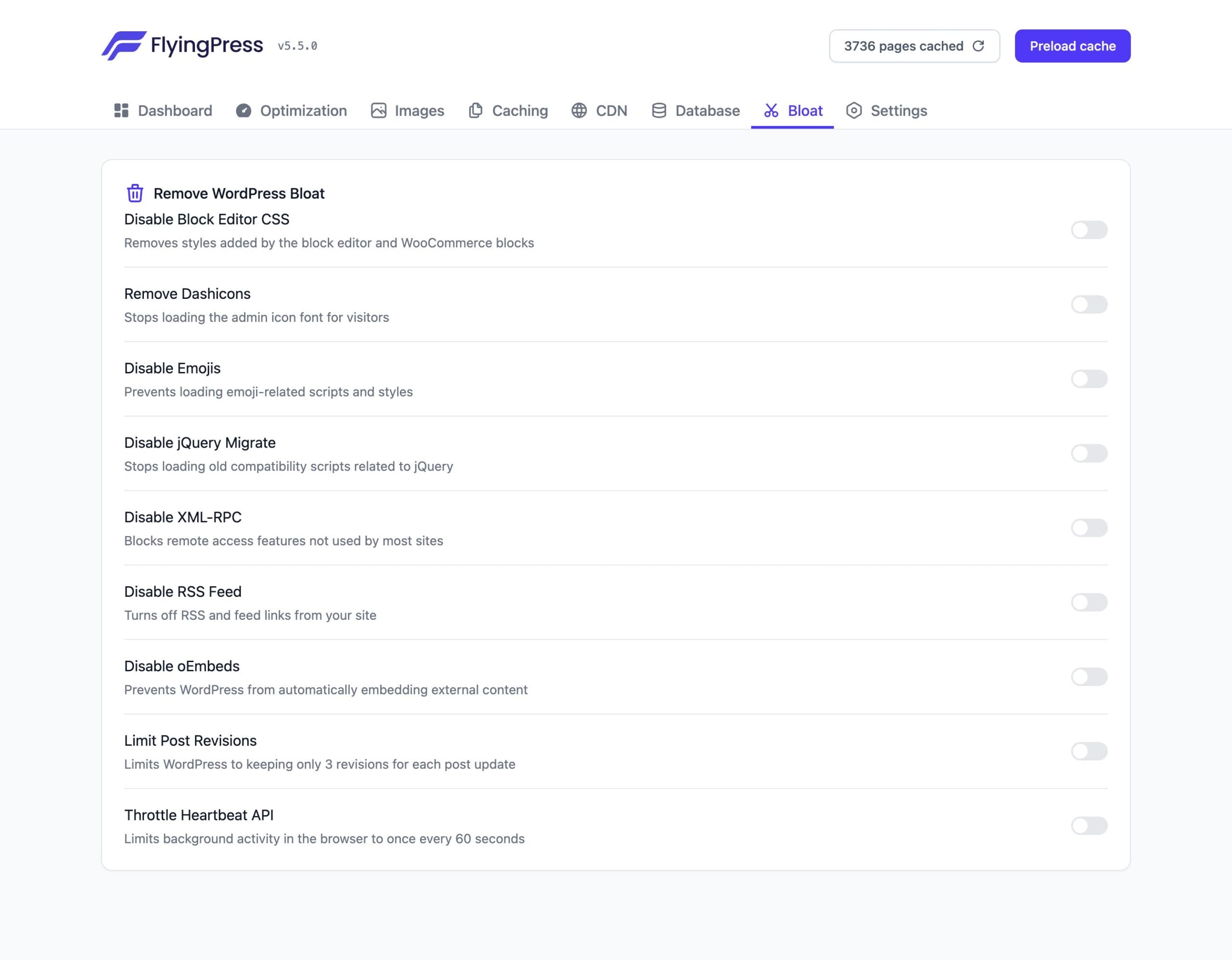Click the 3736 pages cached button
The height and width of the screenshot is (960, 1232).
pos(914,46)
